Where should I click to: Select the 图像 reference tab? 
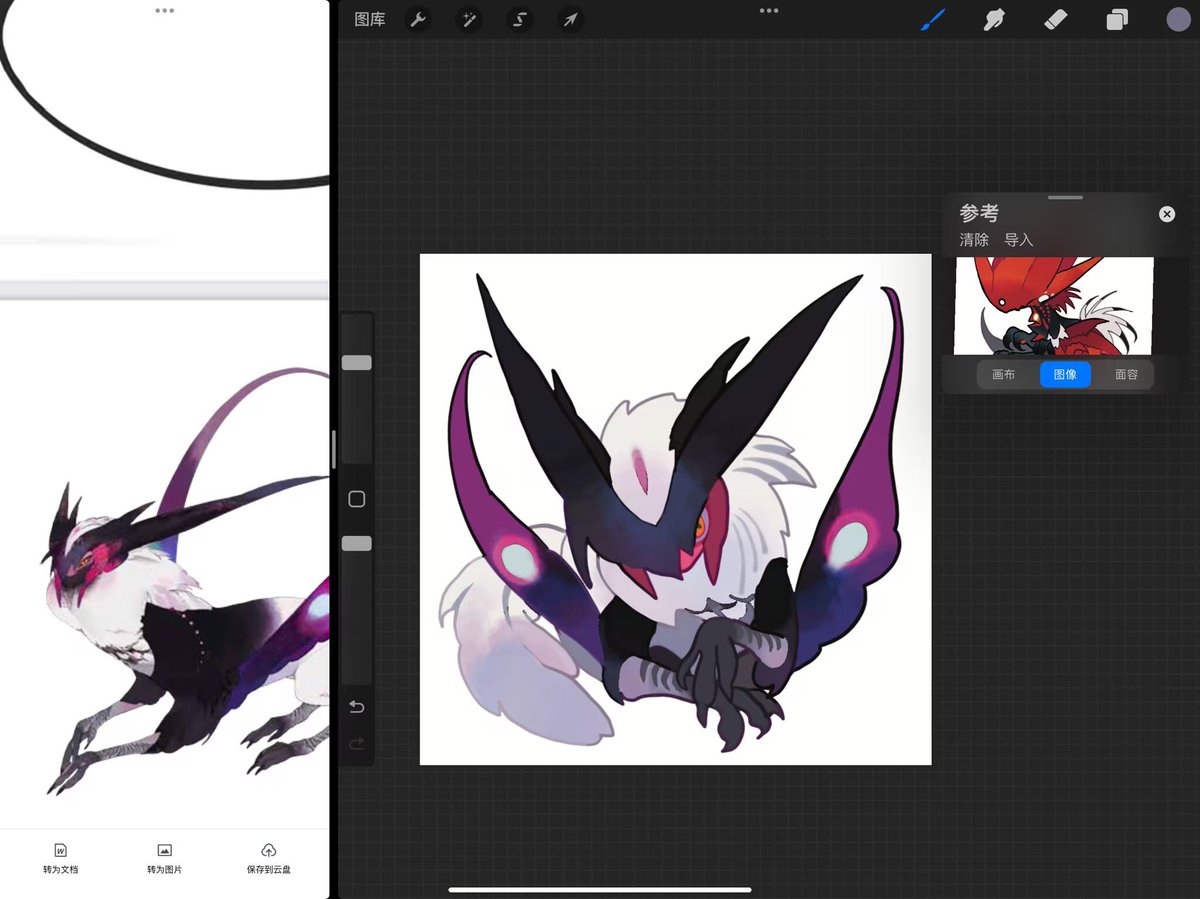tap(1065, 374)
